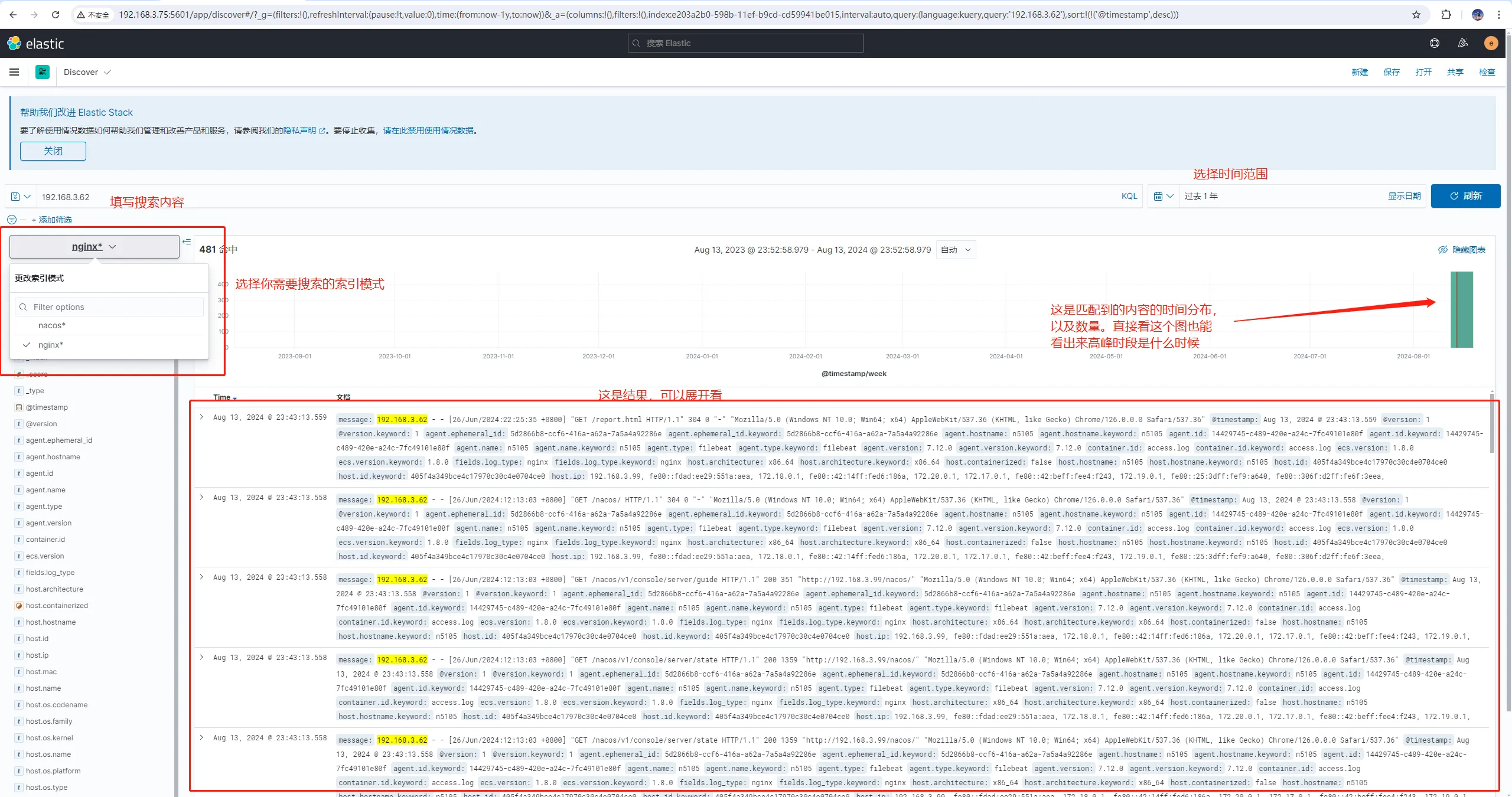Open the help menu icon in the header
1512x797 pixels.
click(x=1435, y=43)
